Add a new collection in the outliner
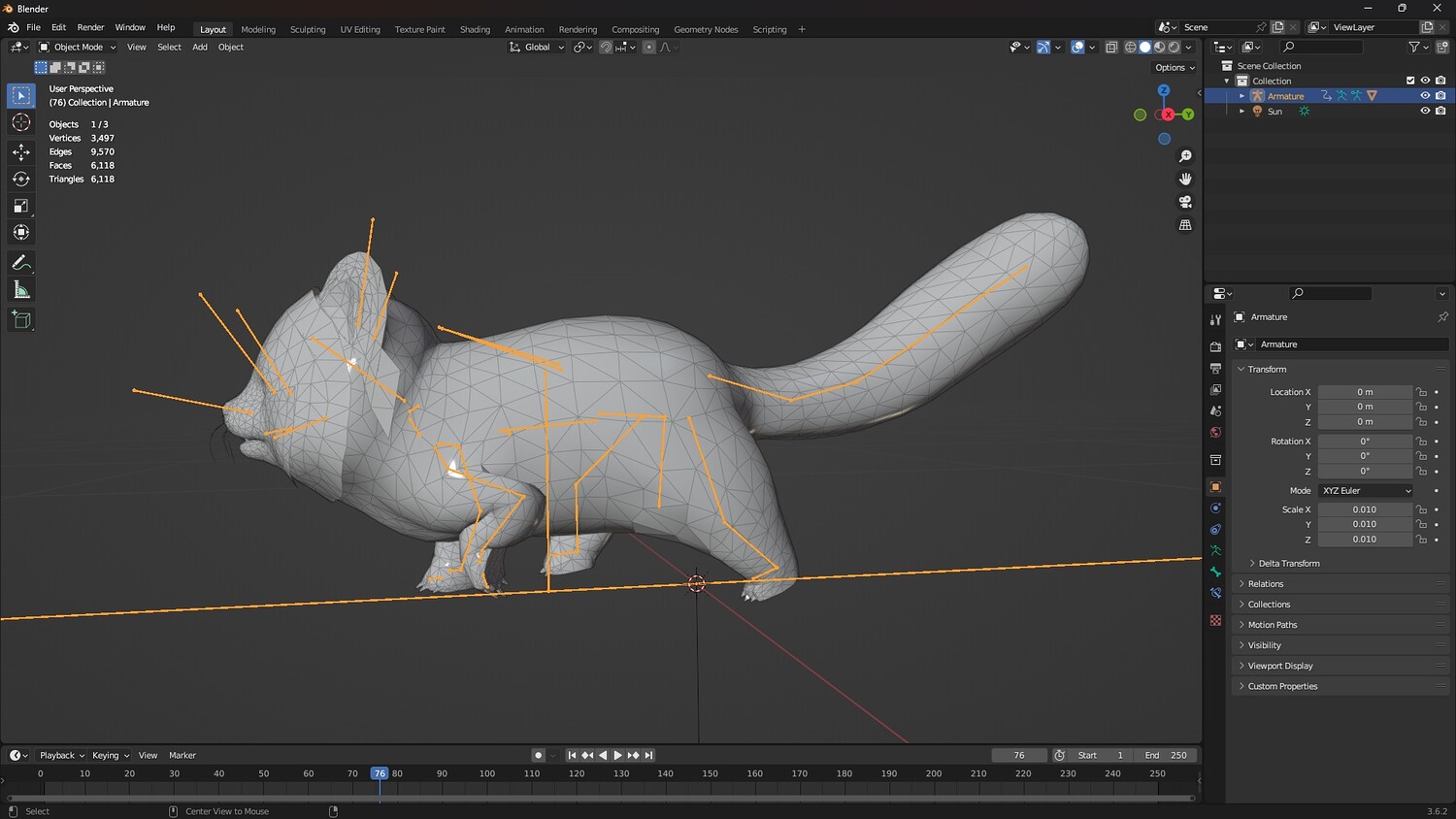Image resolution: width=1456 pixels, height=819 pixels. pos(1441,47)
